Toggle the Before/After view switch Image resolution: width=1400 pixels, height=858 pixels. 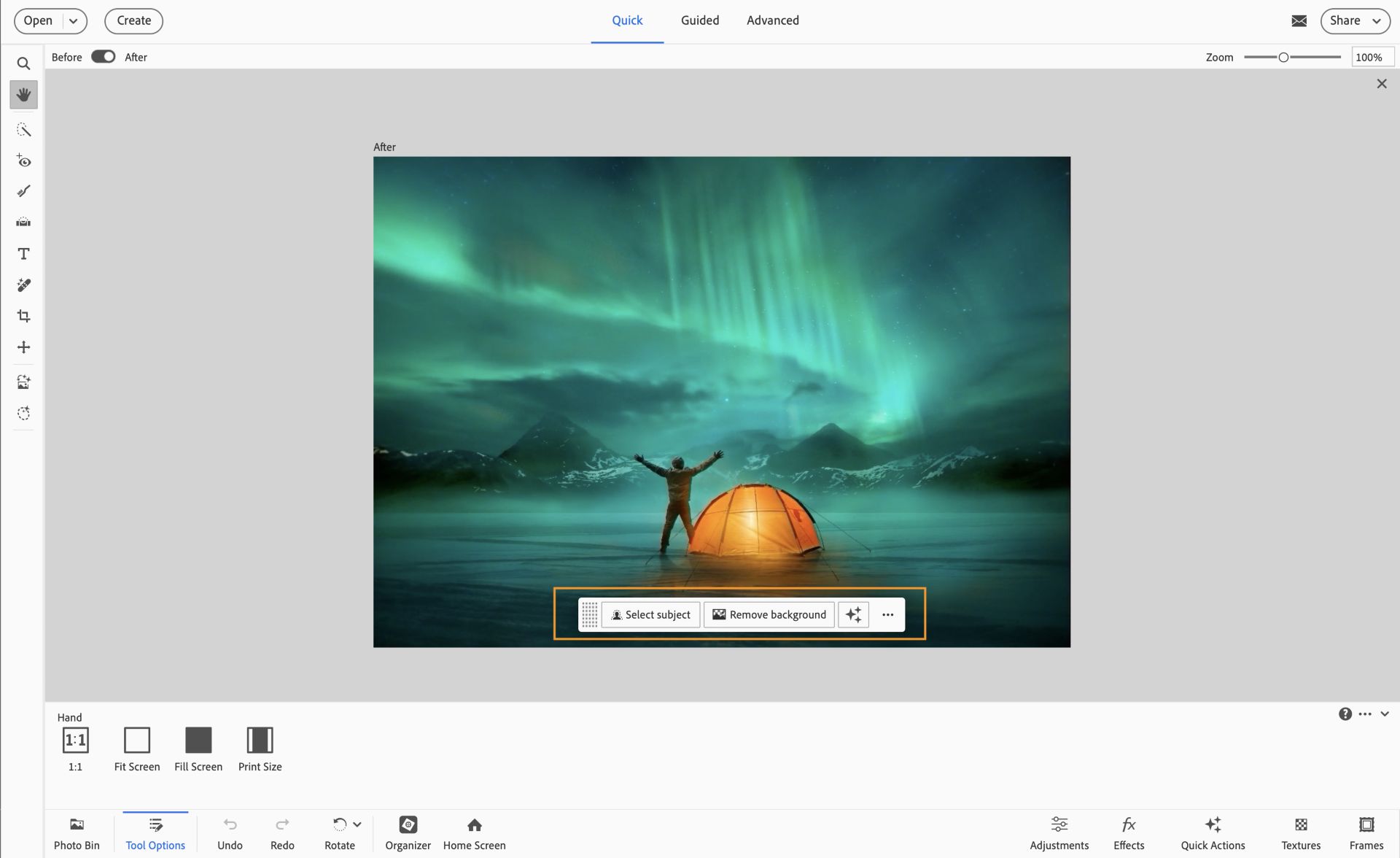(x=103, y=57)
